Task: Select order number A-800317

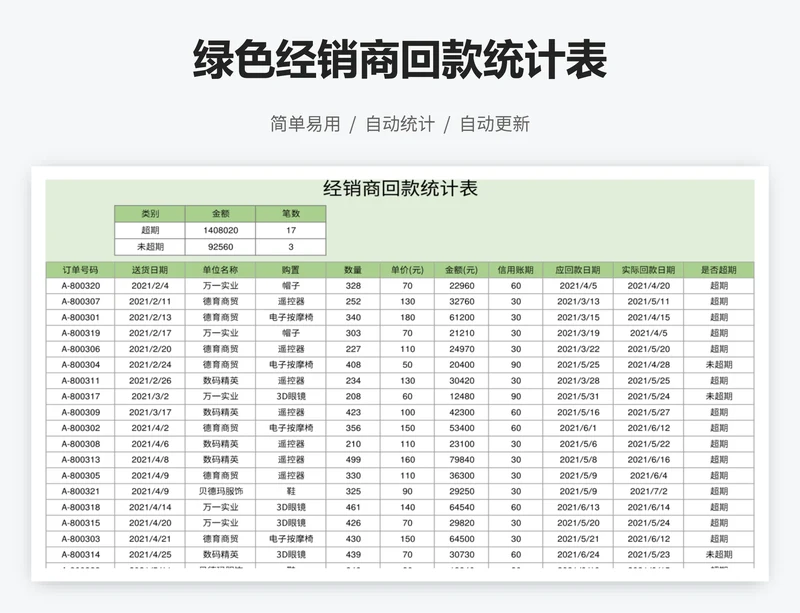Action: pos(81,397)
